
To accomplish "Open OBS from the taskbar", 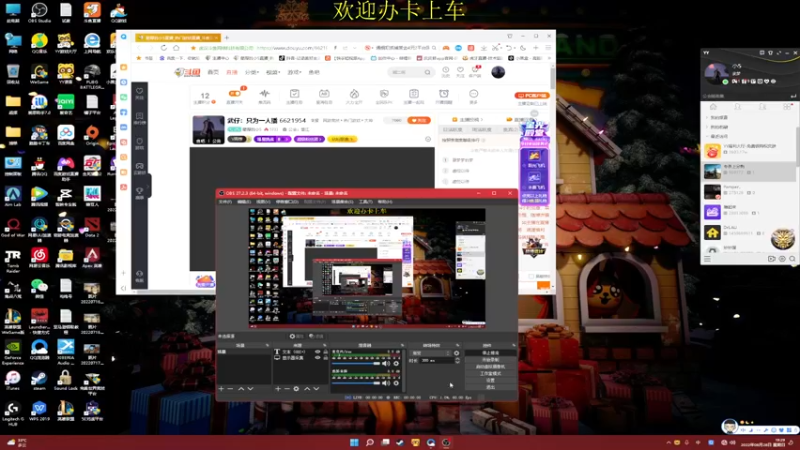I will 446,442.
